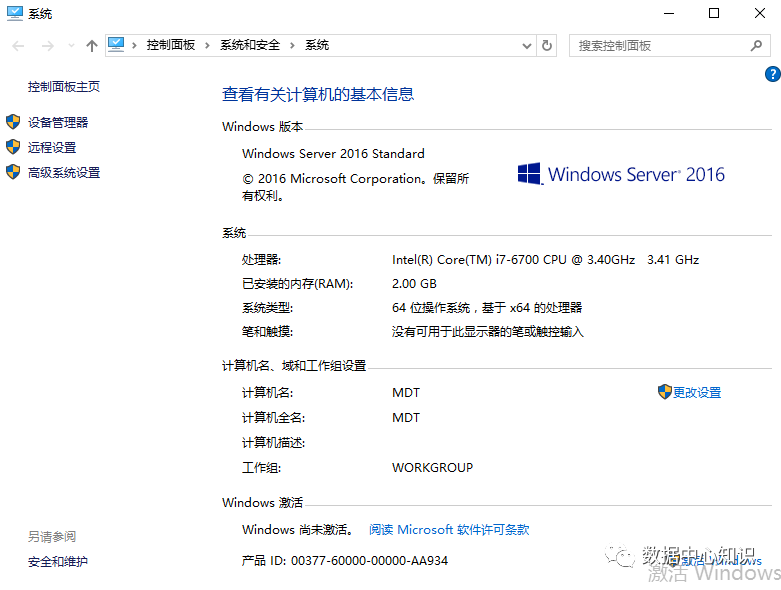Click the computer icon in address bar
Image resolution: width=781 pixels, height=590 pixels.
116,45
